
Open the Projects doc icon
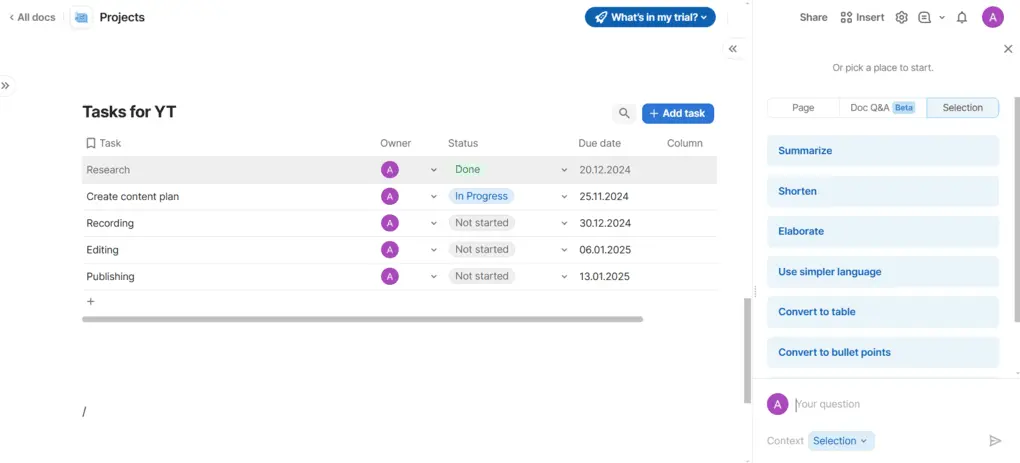81,18
